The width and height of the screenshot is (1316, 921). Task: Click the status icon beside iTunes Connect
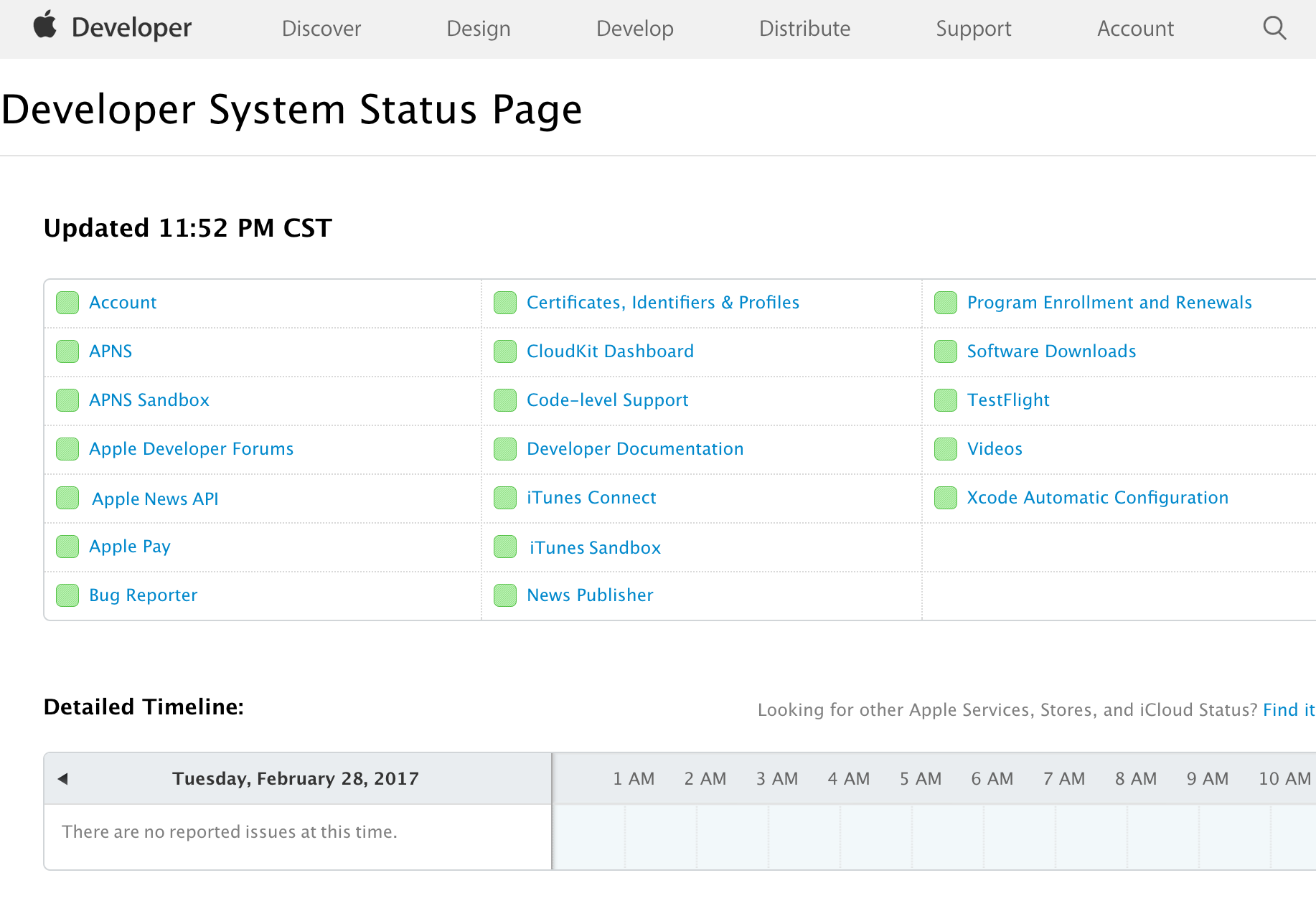click(505, 498)
